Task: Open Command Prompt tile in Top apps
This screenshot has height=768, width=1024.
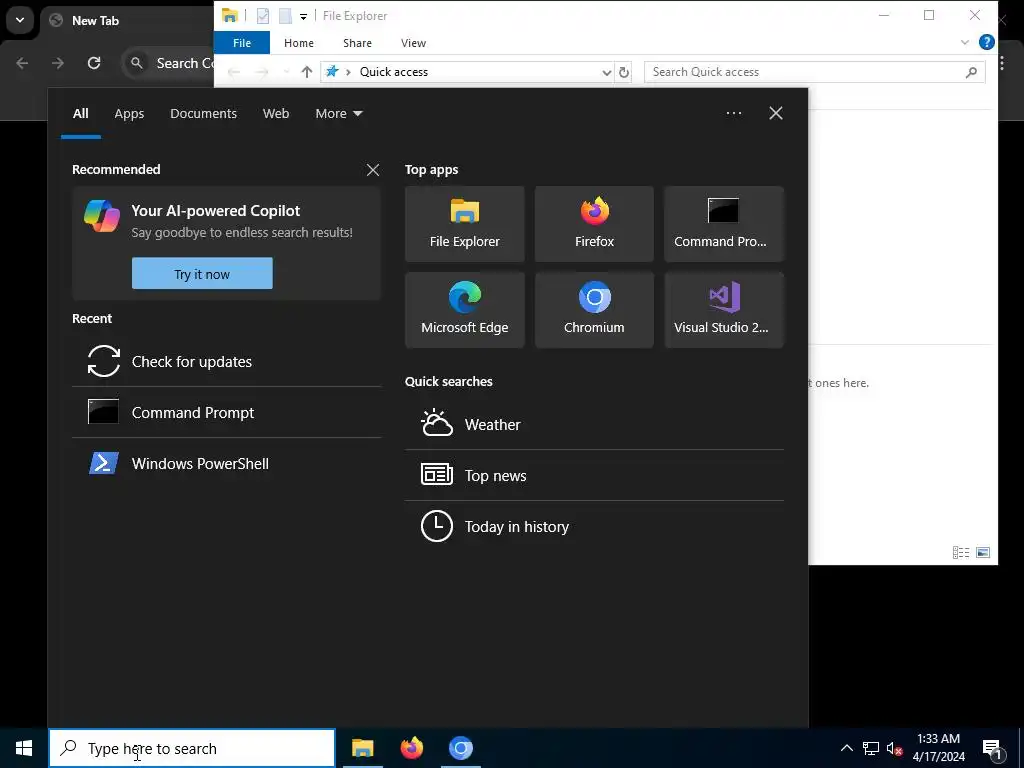Action: pos(724,224)
